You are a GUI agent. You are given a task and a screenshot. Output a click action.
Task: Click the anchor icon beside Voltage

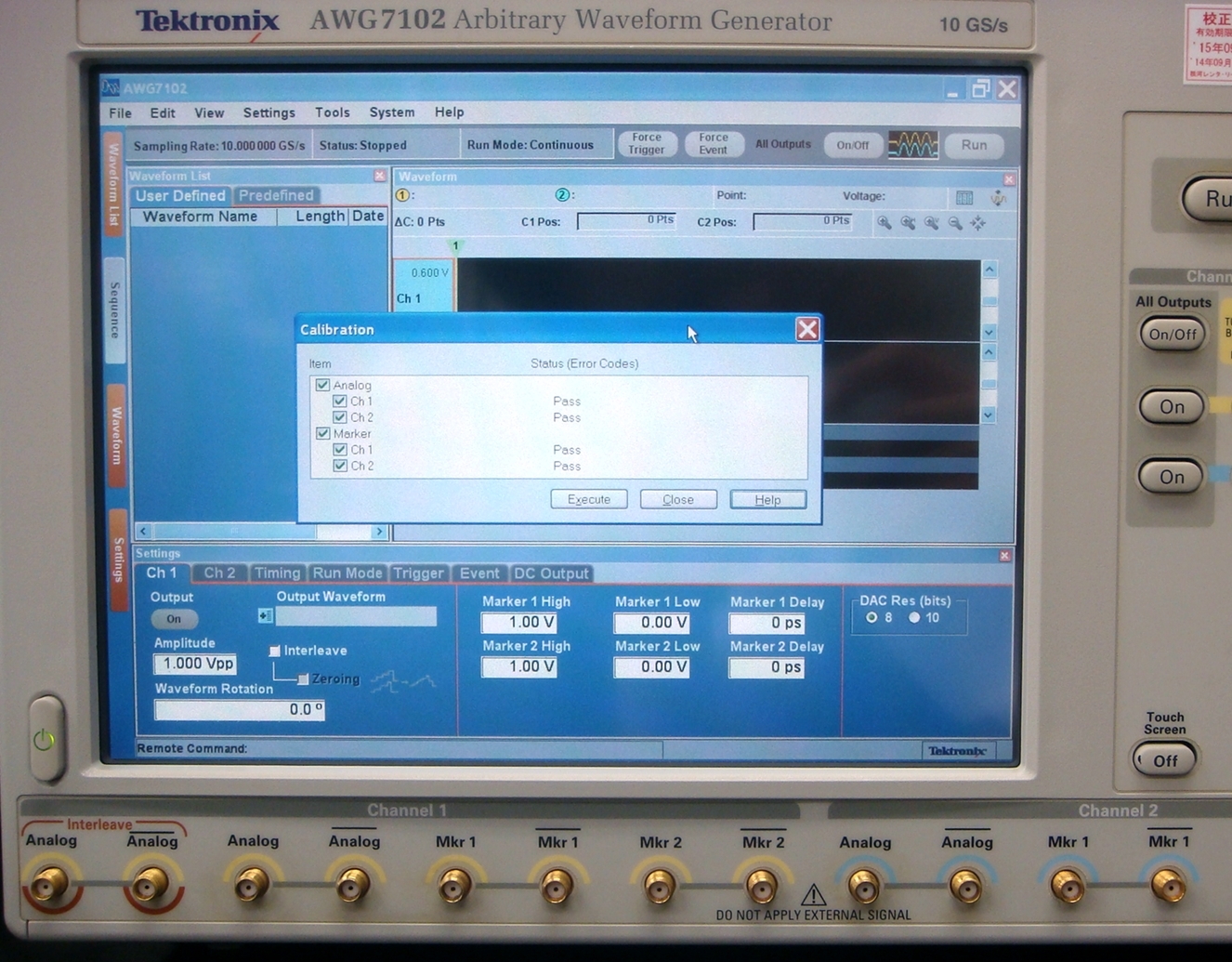(x=998, y=197)
